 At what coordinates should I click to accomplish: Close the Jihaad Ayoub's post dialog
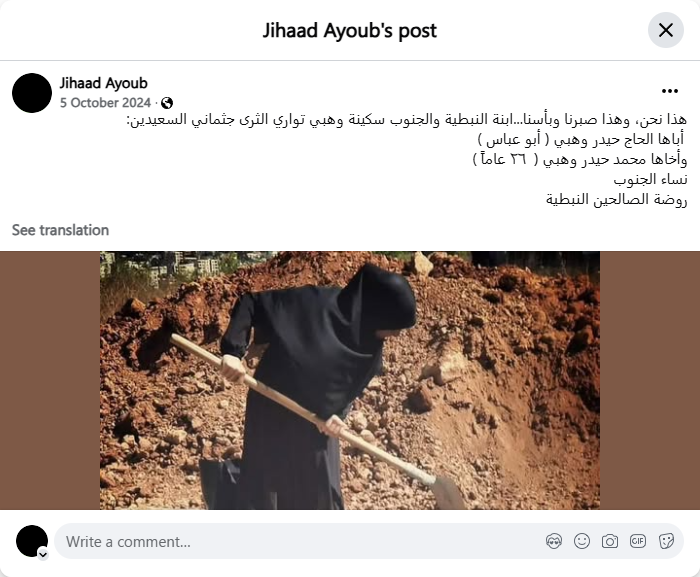(x=666, y=30)
